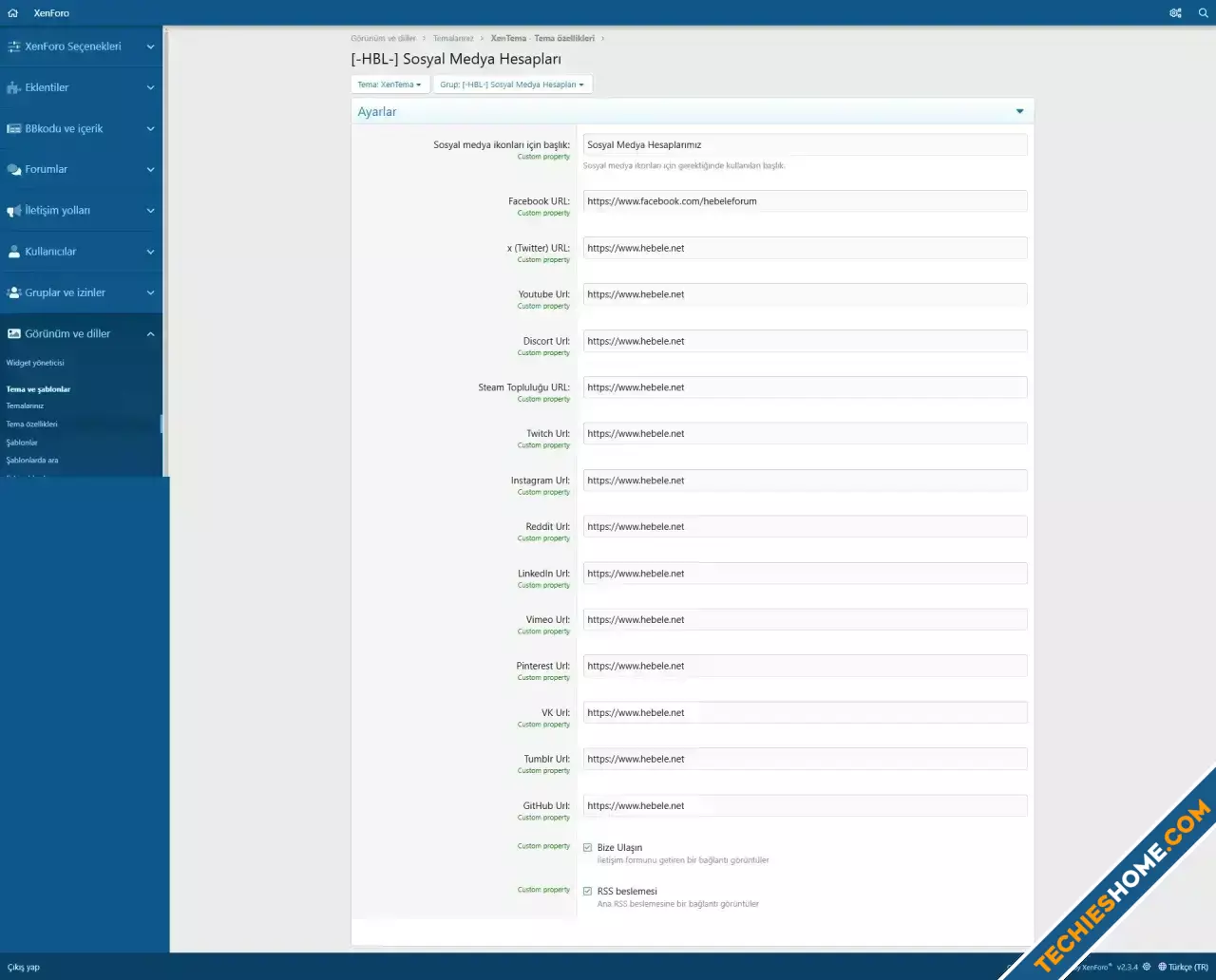Click the Gruplar ve izinler group icon
The image size is (1216, 980).
coord(14,292)
